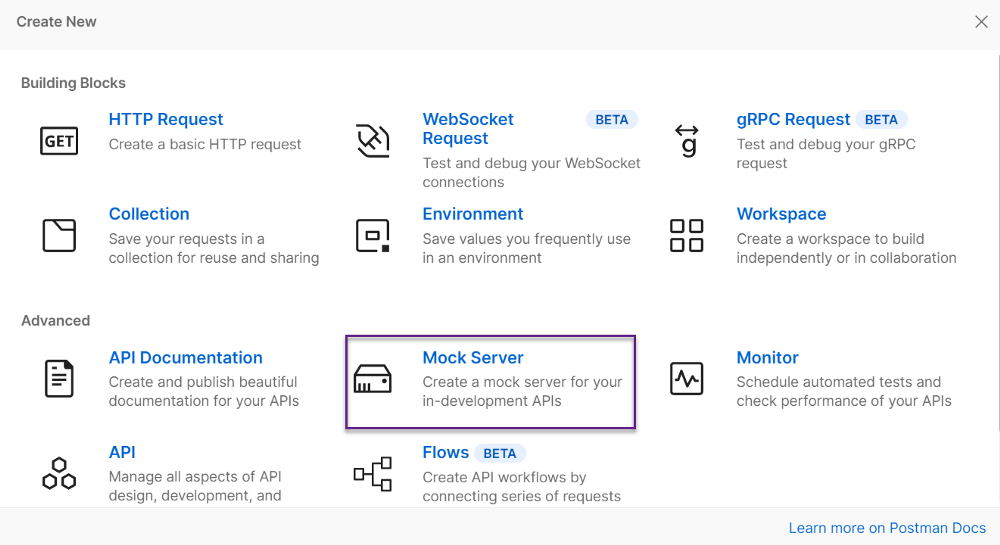The image size is (1000, 545).
Task: Open the HTTP Request title link
Action: (x=166, y=119)
